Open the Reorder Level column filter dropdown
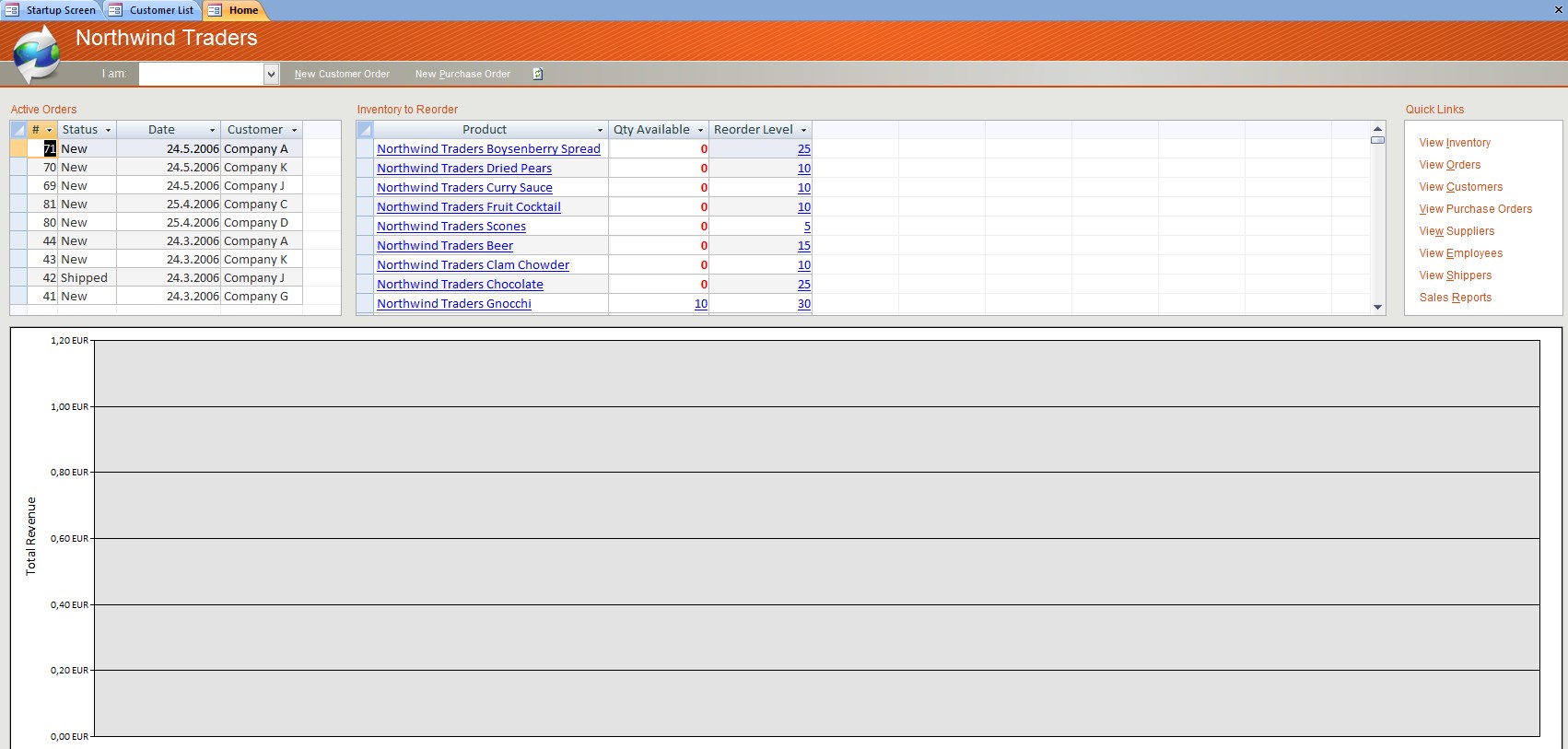The width and height of the screenshot is (1568, 749). (x=803, y=130)
